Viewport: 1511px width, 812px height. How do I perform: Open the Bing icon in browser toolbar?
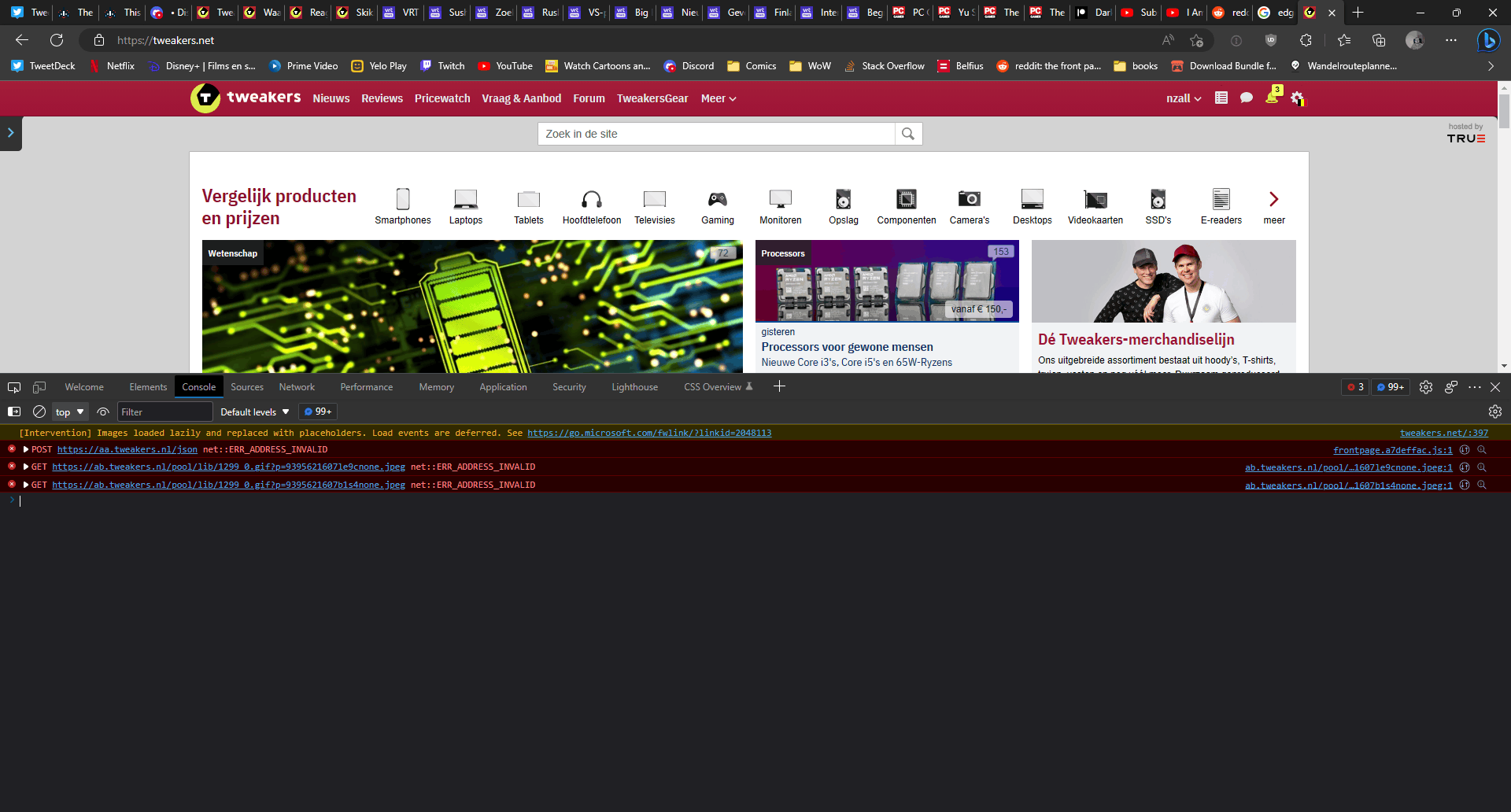coord(1488,40)
